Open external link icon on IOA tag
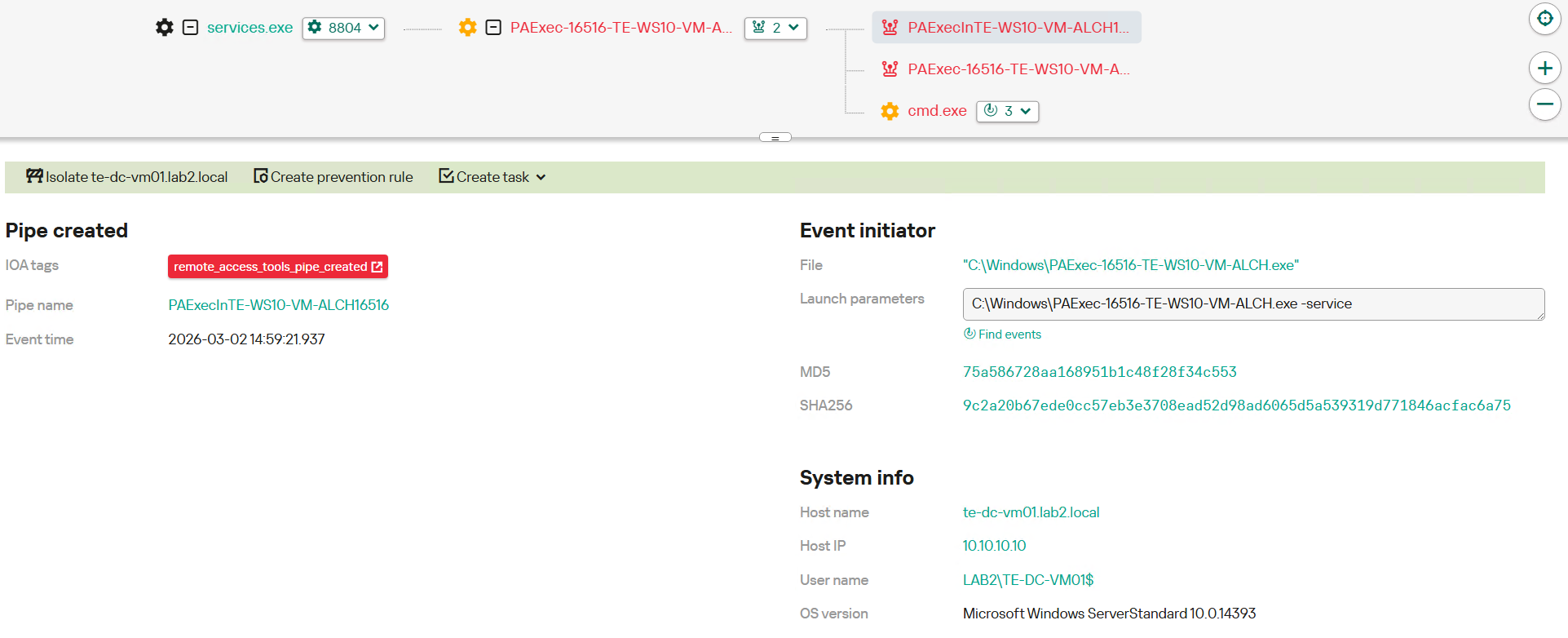Screen dimensions: 1568x638 (377, 267)
